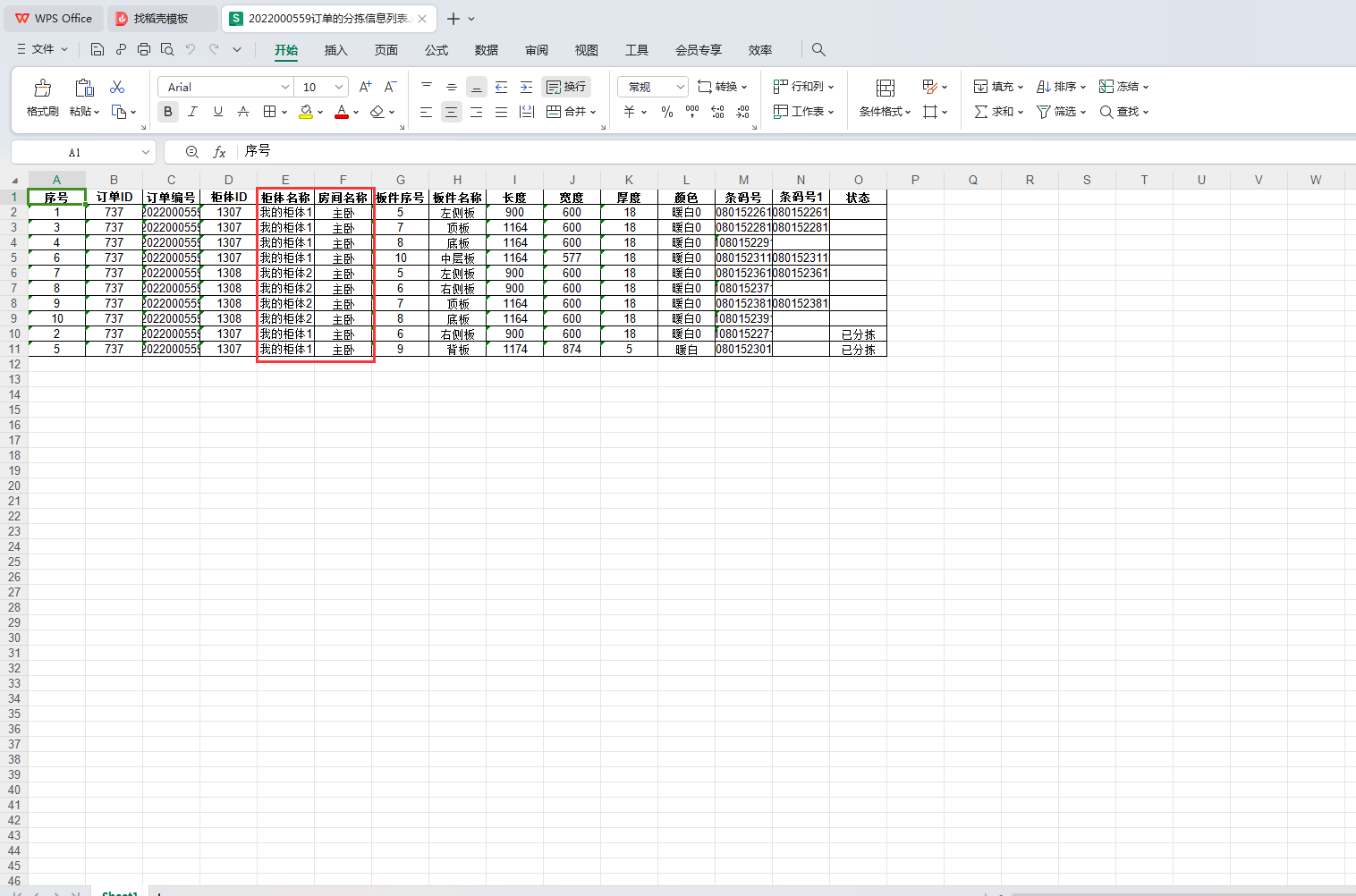The height and width of the screenshot is (896, 1356).
Task: Click the thousands separator icon
Action: click(692, 112)
